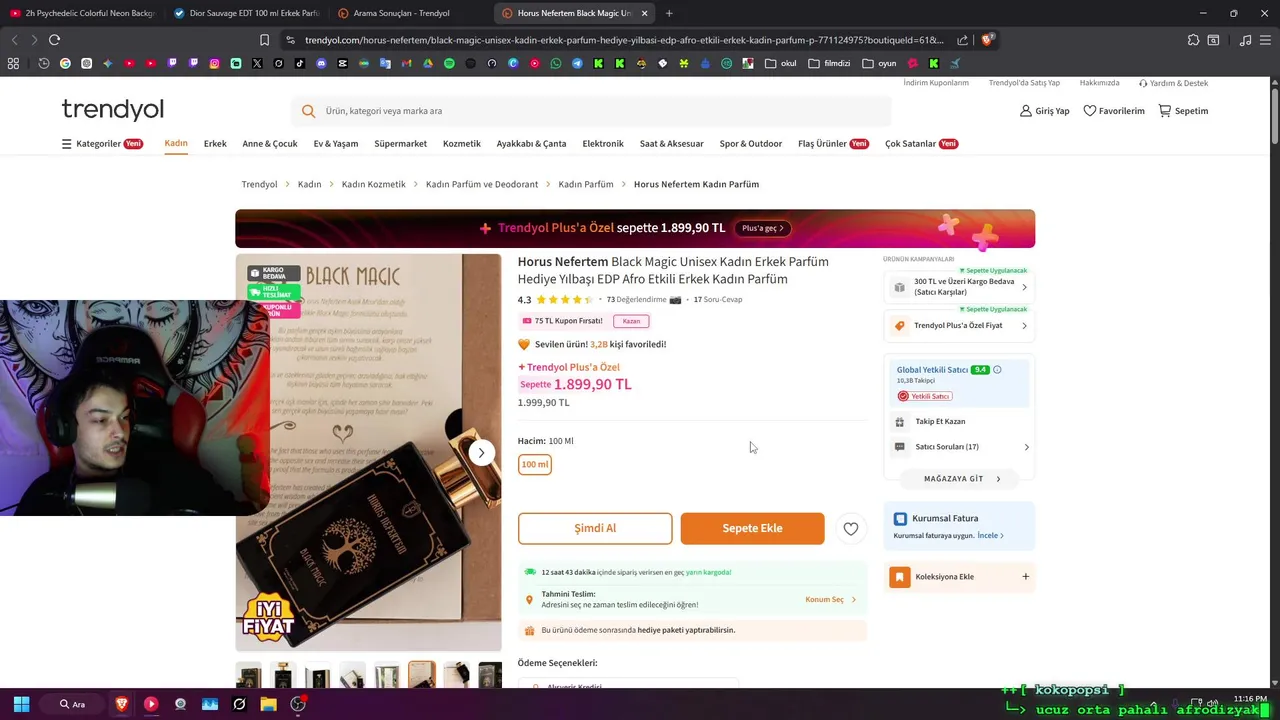Open a new browser tab with plus

coord(669,13)
